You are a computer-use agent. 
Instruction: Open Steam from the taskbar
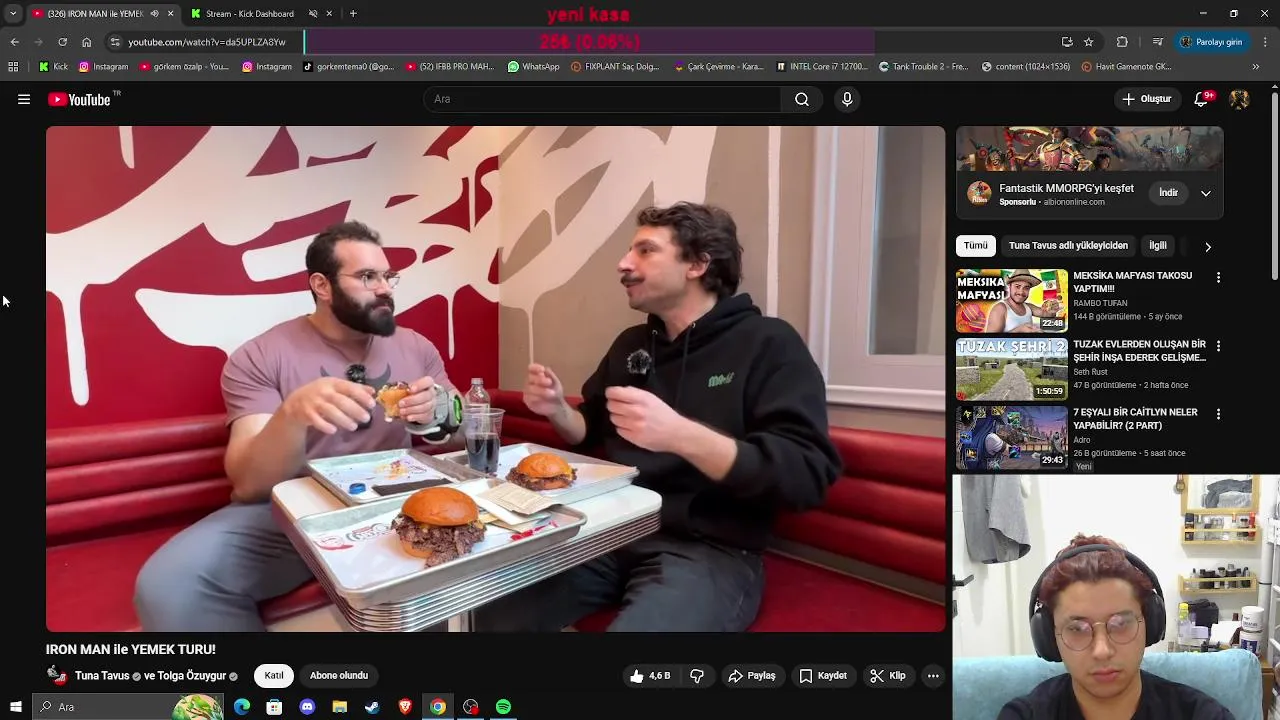click(372, 707)
